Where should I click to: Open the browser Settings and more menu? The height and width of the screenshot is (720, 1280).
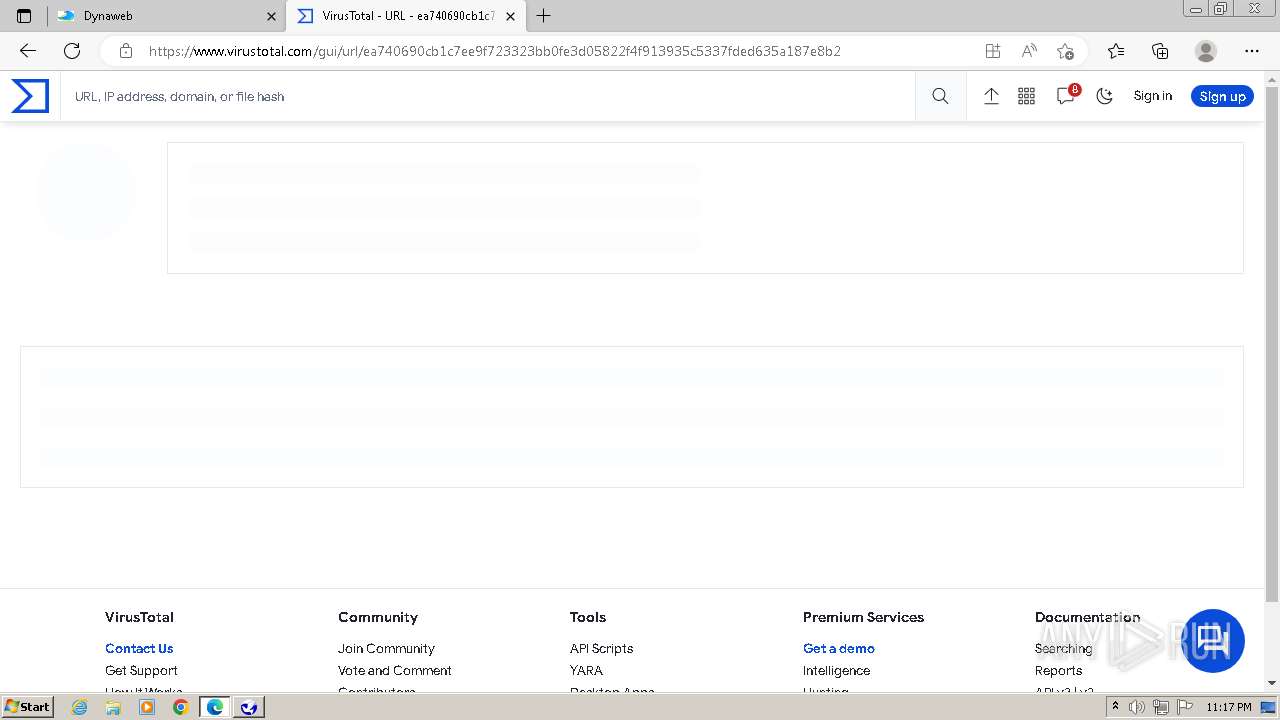[1252, 51]
